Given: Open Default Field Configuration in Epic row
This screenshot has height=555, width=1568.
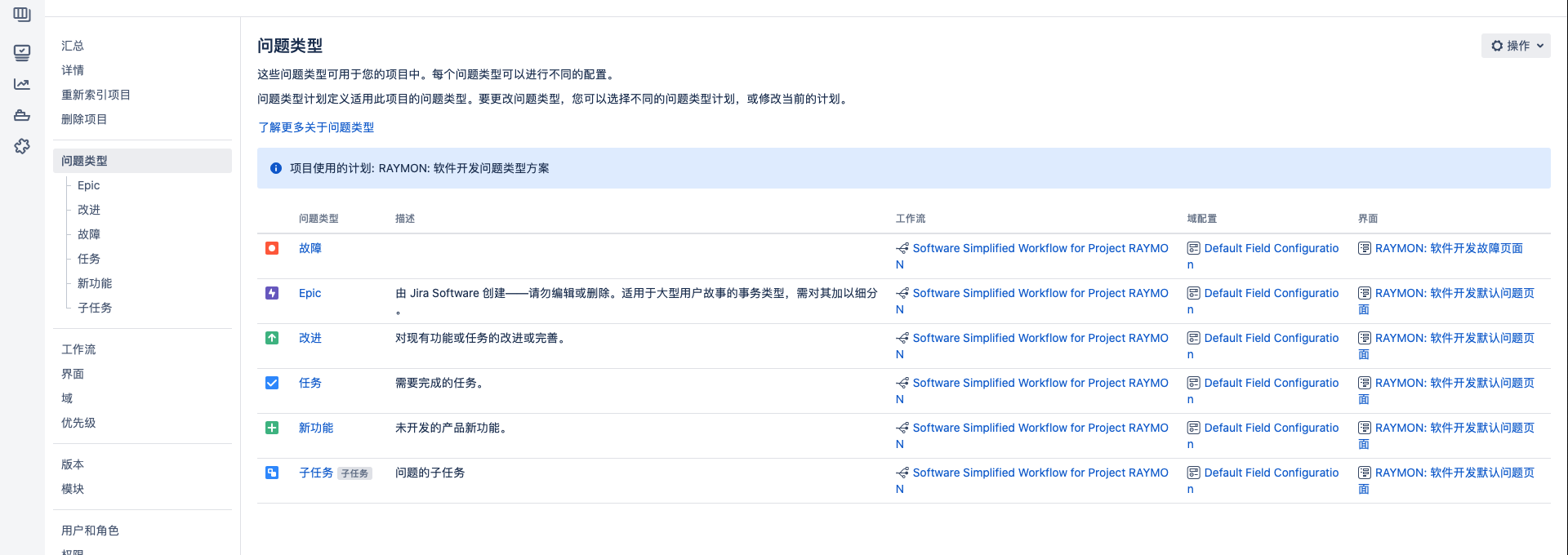Looking at the screenshot, I should [x=1263, y=301].
